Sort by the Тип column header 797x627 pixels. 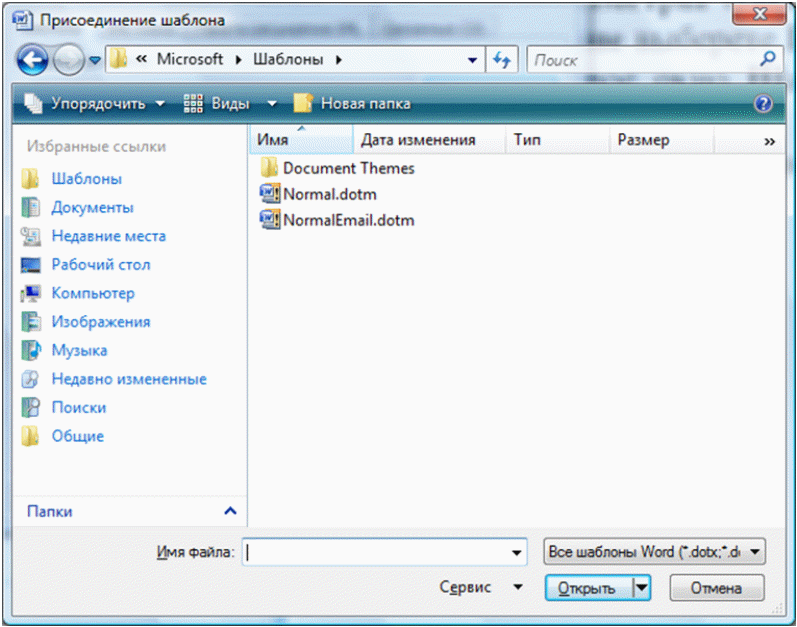coord(558,140)
